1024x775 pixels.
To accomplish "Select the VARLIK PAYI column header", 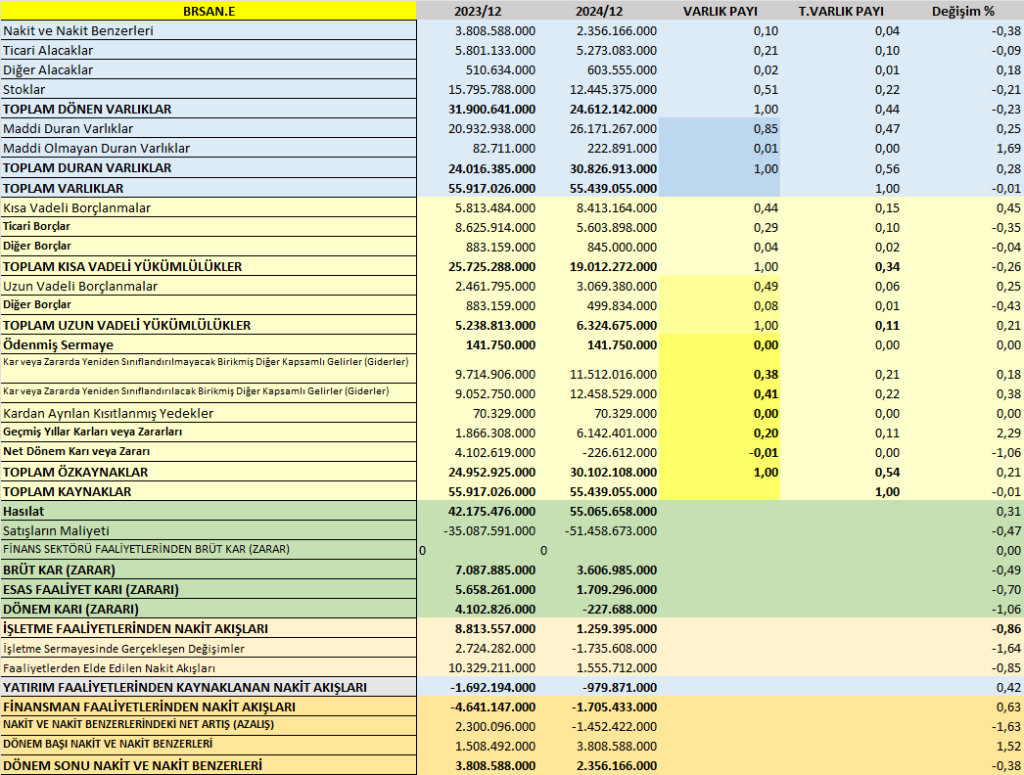I will 720,11.
